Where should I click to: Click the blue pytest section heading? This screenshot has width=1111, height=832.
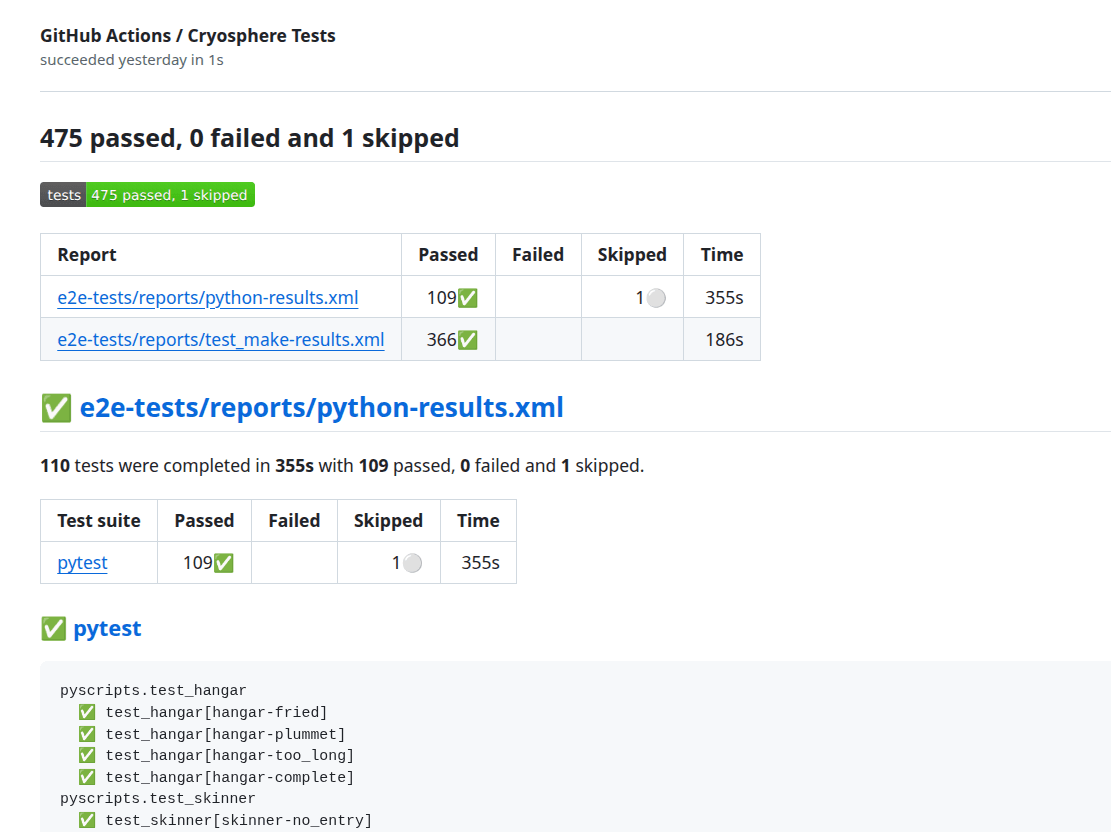pos(107,628)
